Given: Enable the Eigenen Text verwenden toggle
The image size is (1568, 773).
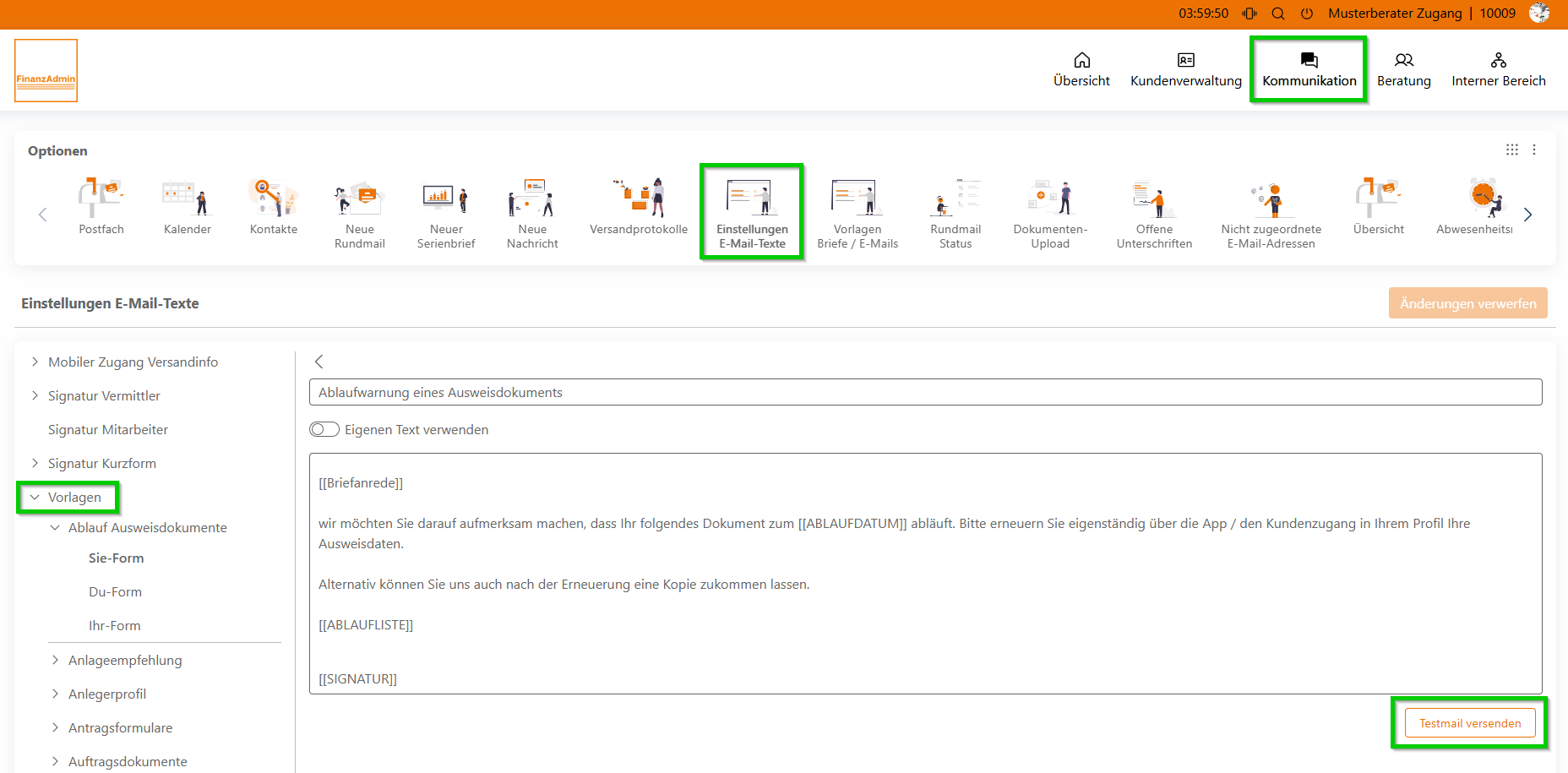Looking at the screenshot, I should click(324, 429).
